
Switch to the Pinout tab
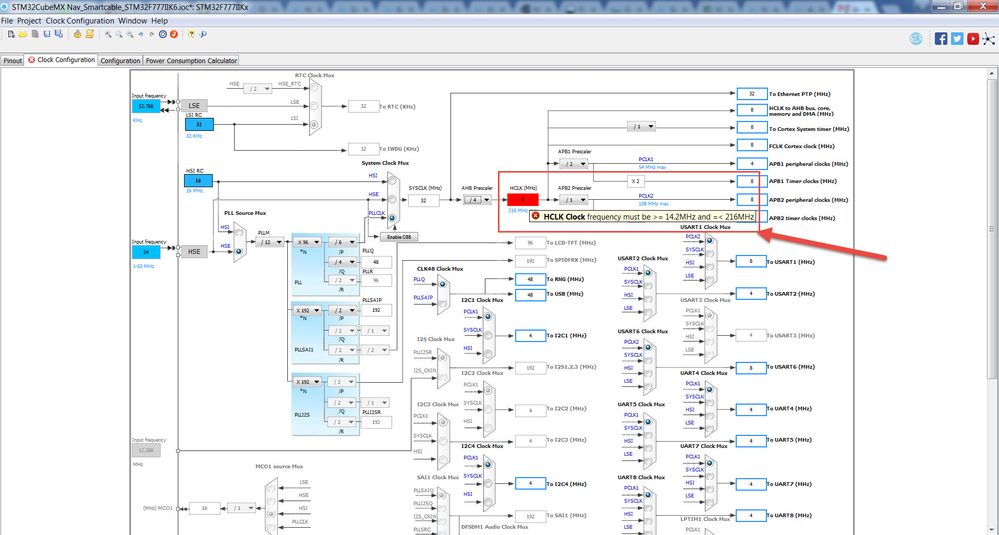click(12, 61)
